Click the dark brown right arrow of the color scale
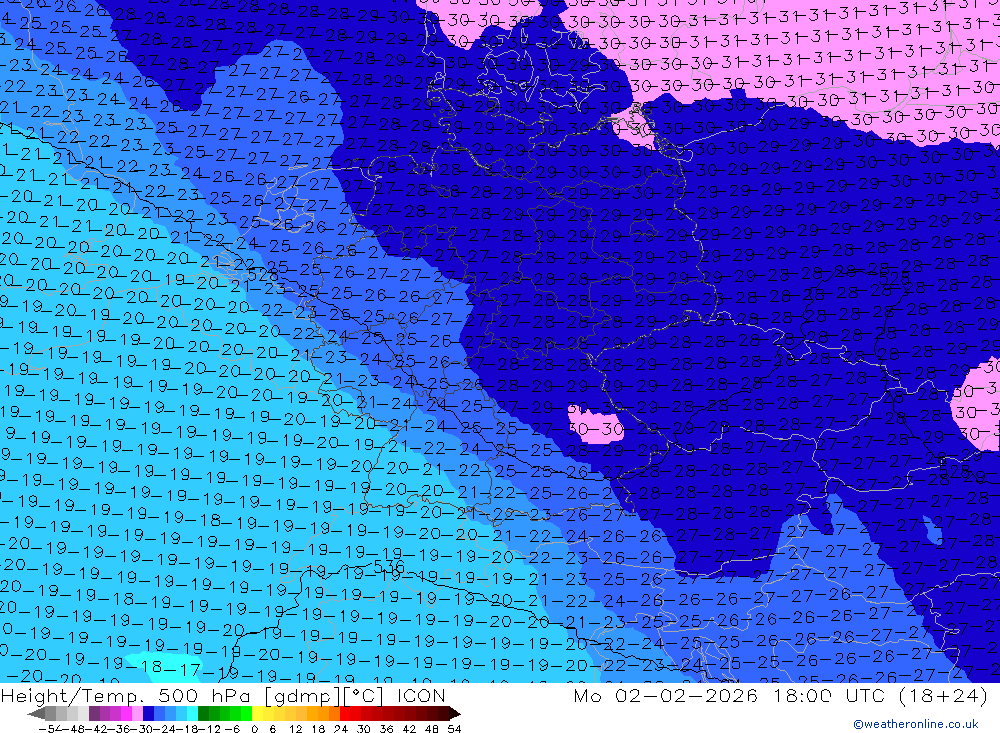 pos(455,714)
